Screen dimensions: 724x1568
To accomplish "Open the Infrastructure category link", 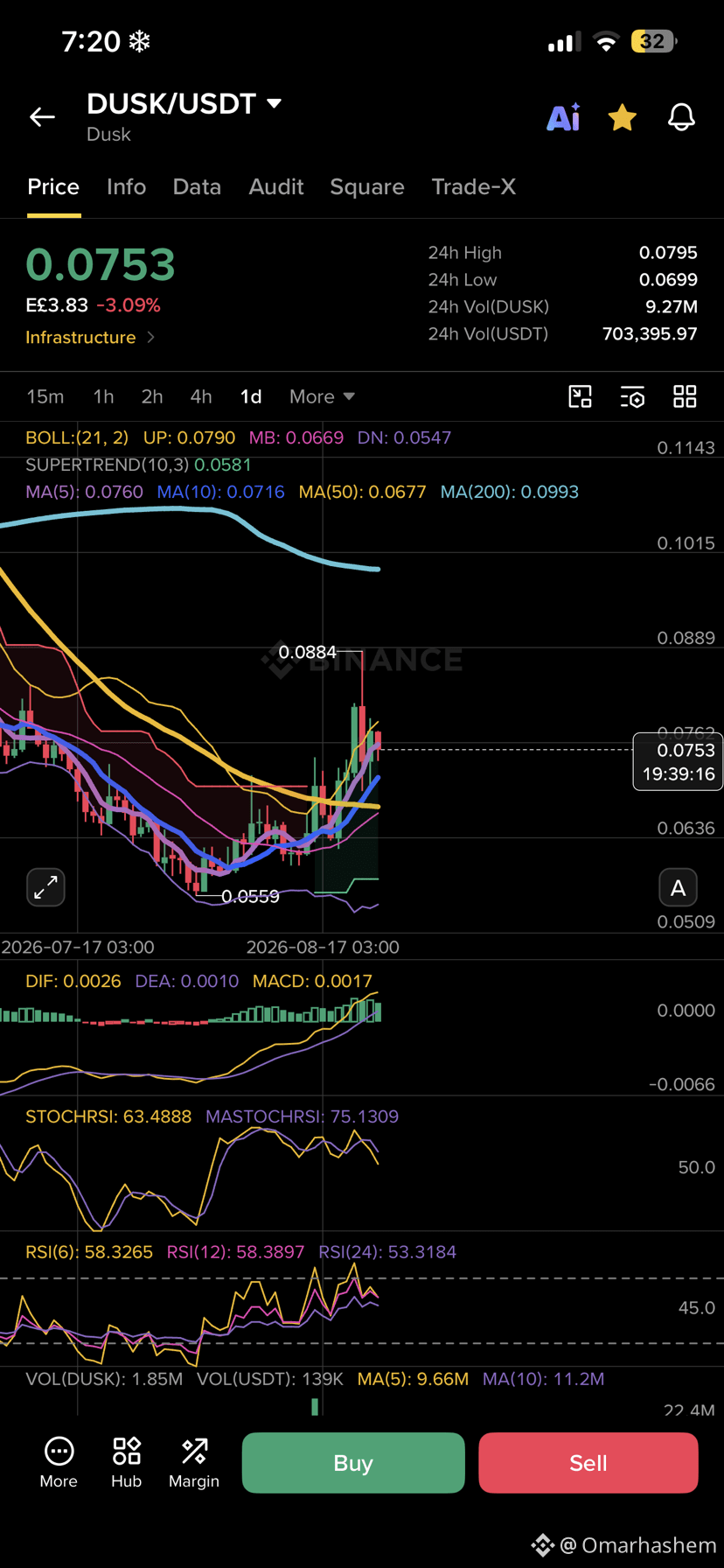I will pos(90,338).
